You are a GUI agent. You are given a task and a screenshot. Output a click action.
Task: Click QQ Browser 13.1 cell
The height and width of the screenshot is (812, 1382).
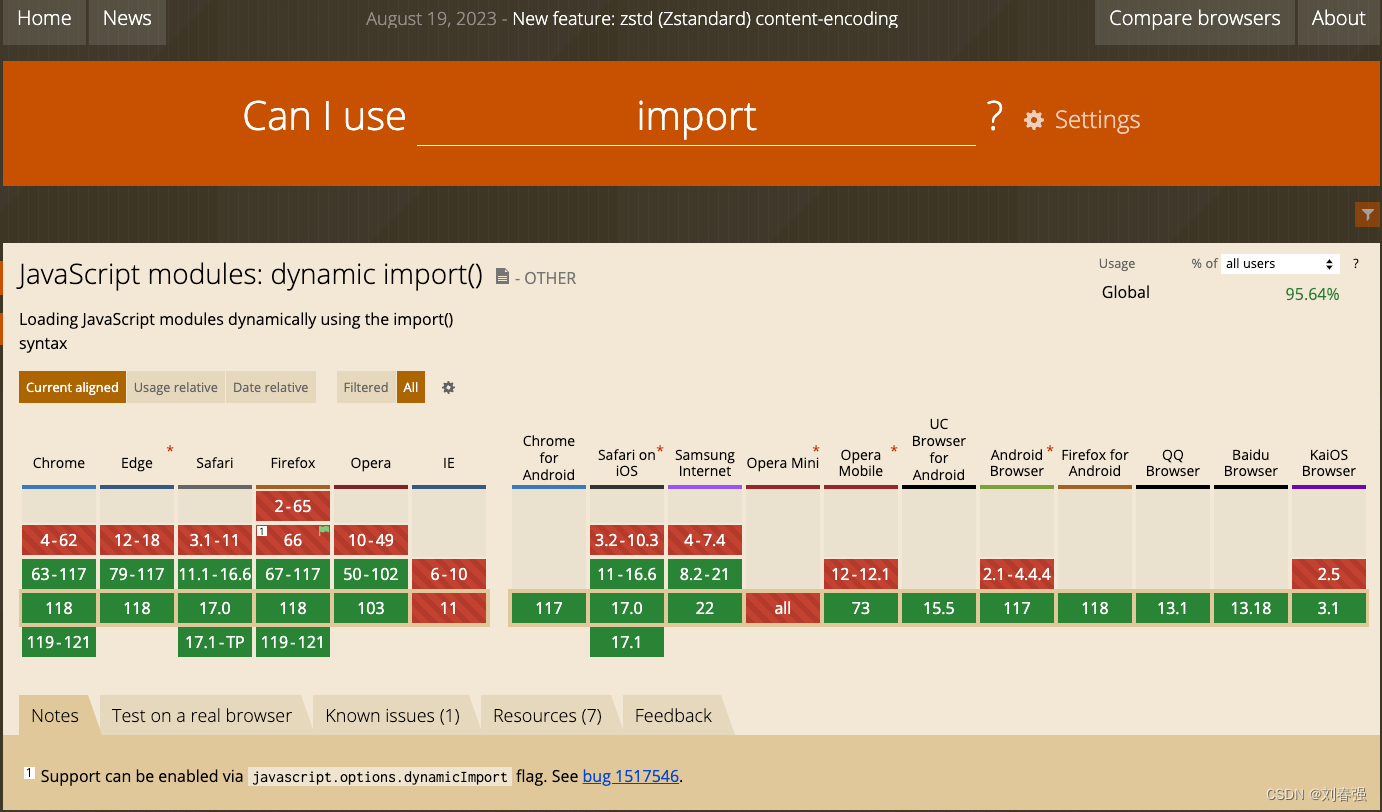point(1173,608)
